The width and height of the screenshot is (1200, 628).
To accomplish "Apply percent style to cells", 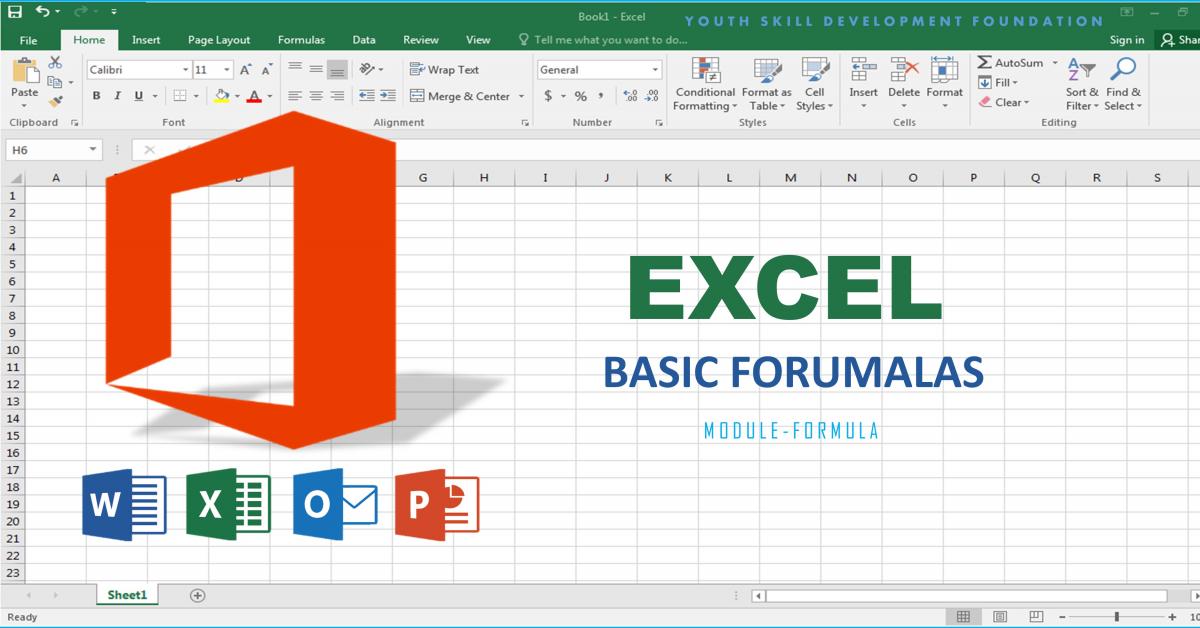I will click(x=580, y=96).
